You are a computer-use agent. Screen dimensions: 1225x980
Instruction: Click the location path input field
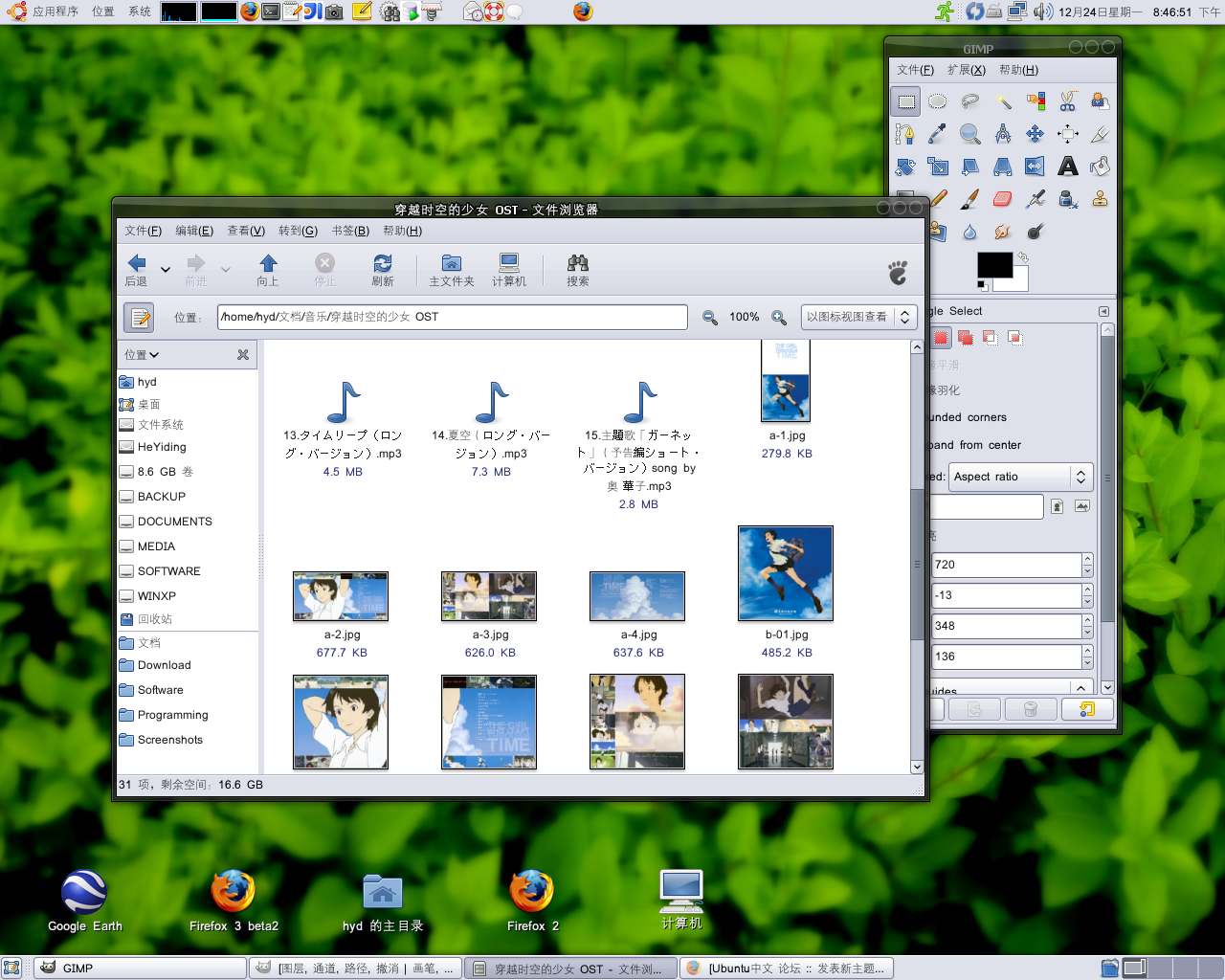click(x=453, y=317)
